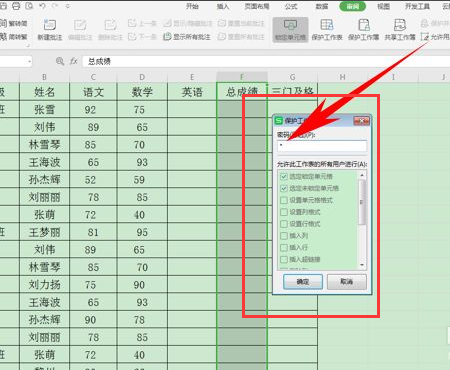
Task: Click permissions list scroll down arrow
Action: tap(362, 265)
